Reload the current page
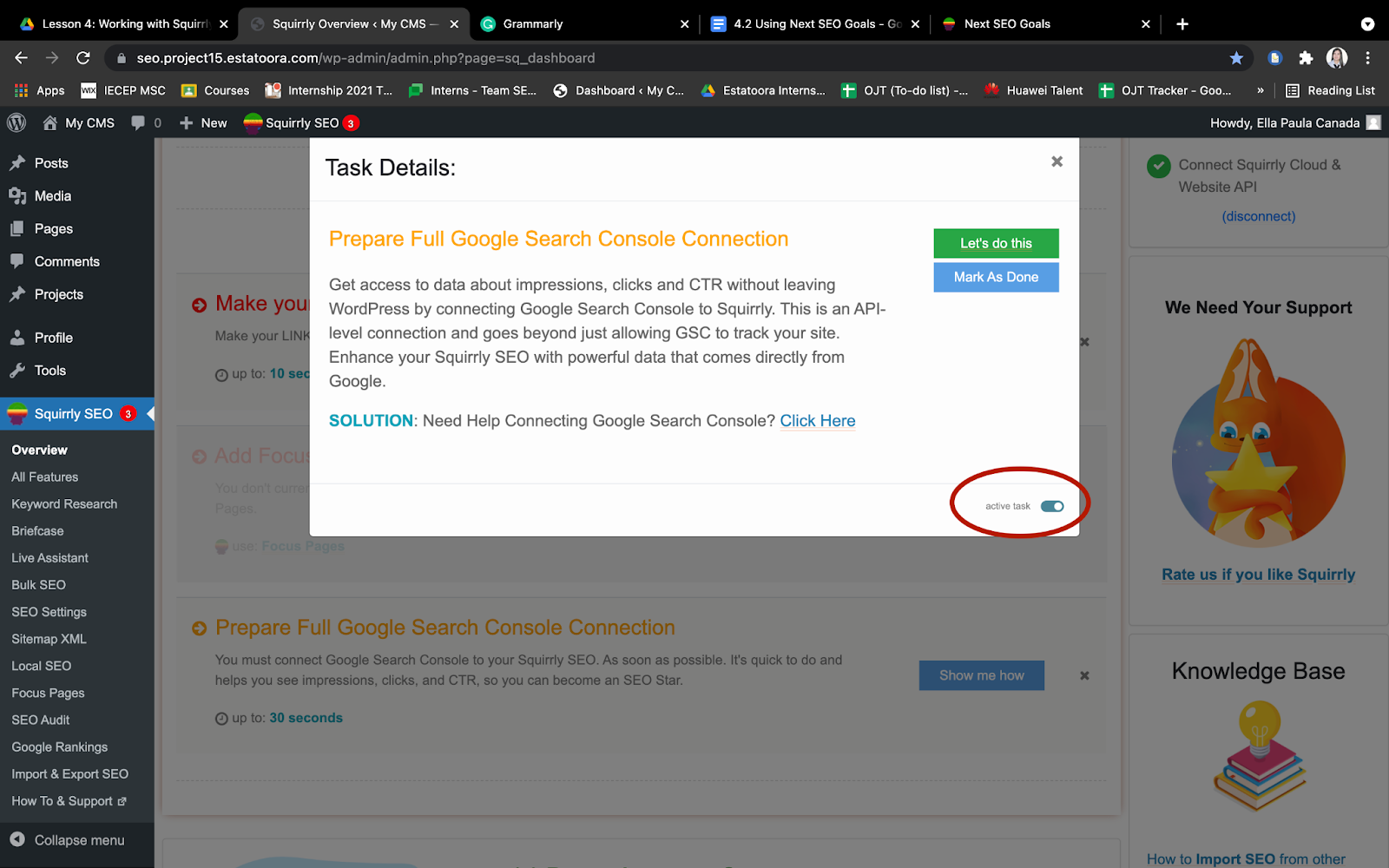This screenshot has width=1389, height=868. [83, 58]
